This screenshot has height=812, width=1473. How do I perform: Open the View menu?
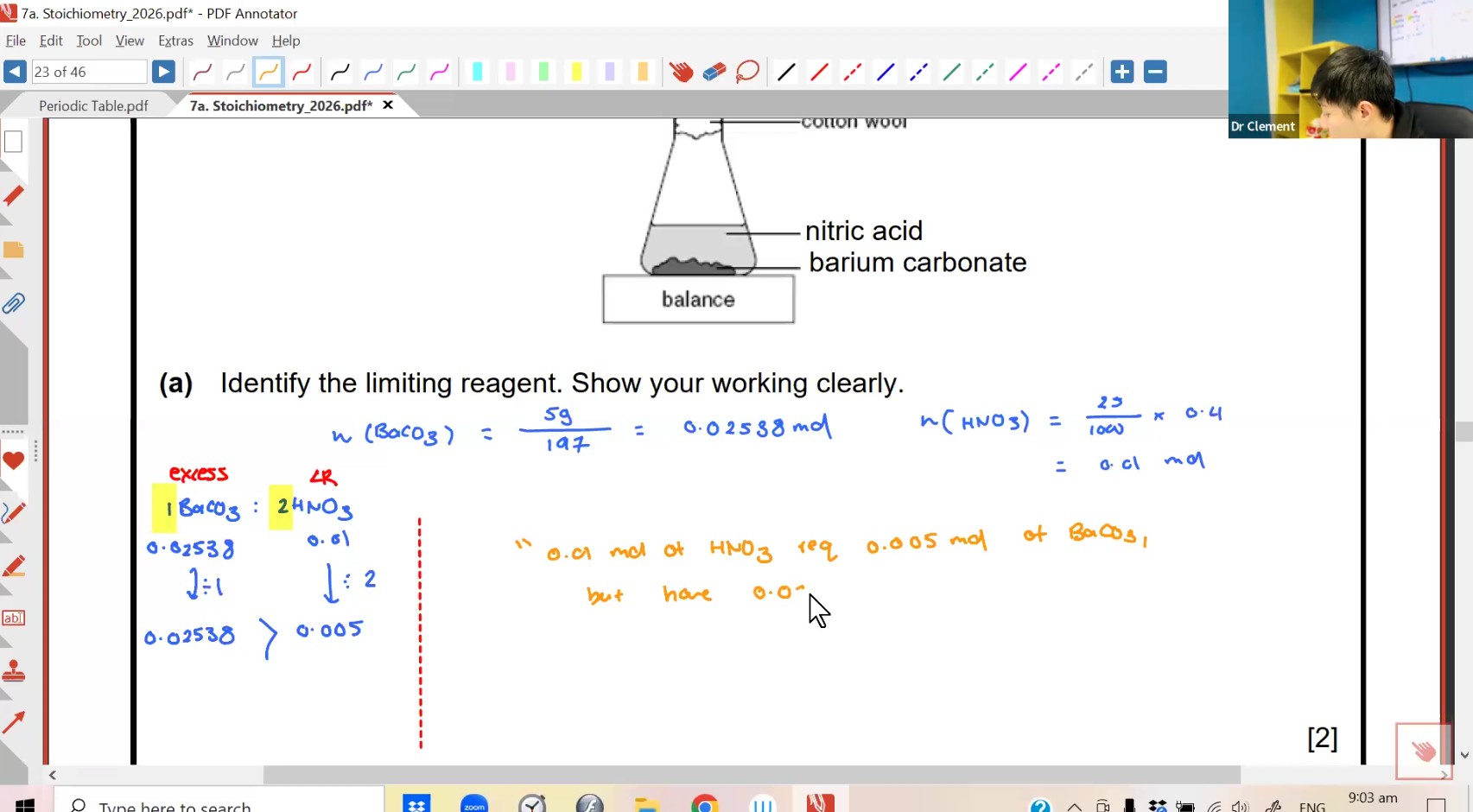[x=130, y=41]
